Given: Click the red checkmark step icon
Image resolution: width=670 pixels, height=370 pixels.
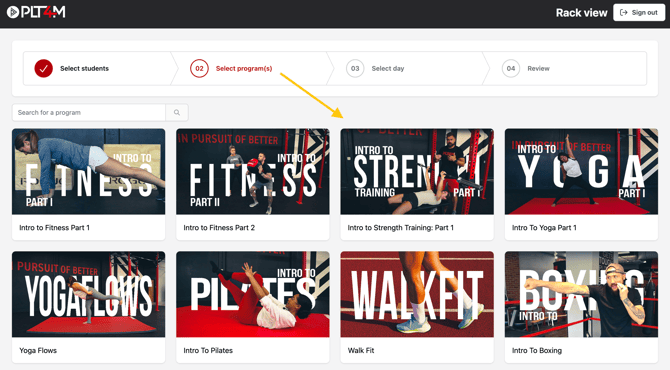Looking at the screenshot, I should [44, 68].
